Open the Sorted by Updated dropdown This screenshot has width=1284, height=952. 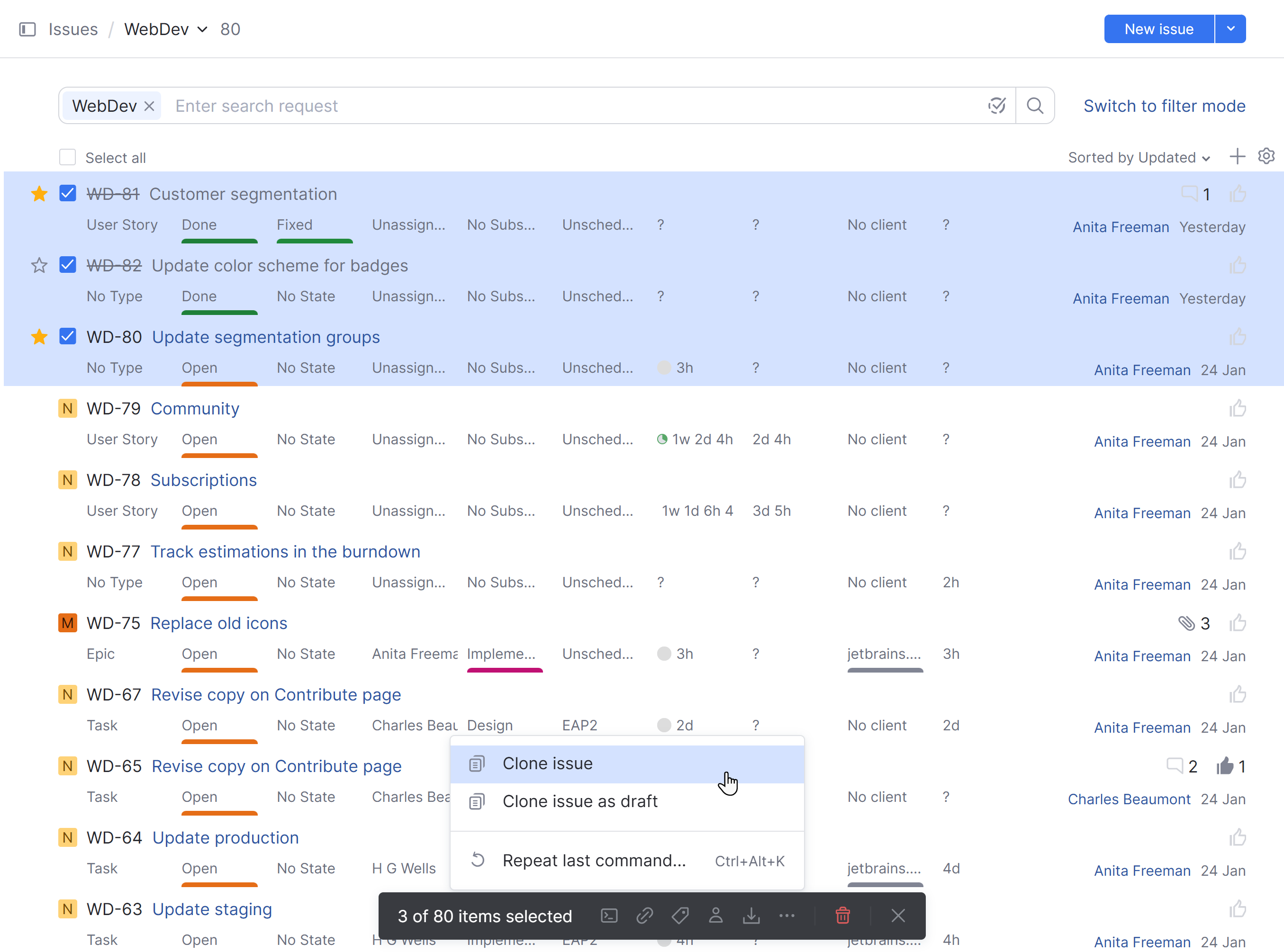pyautogui.click(x=1139, y=157)
